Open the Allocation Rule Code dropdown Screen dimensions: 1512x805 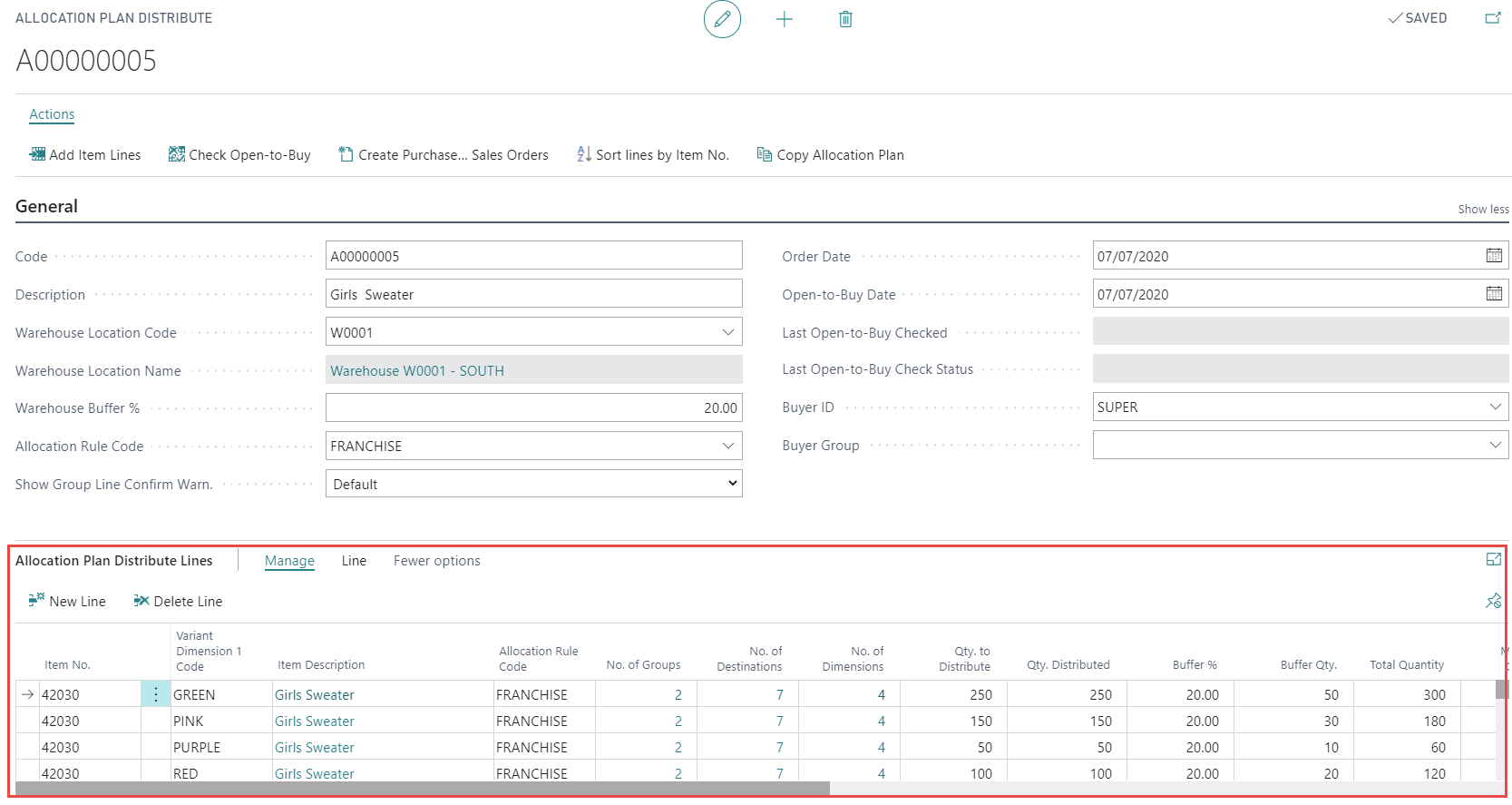click(x=727, y=446)
